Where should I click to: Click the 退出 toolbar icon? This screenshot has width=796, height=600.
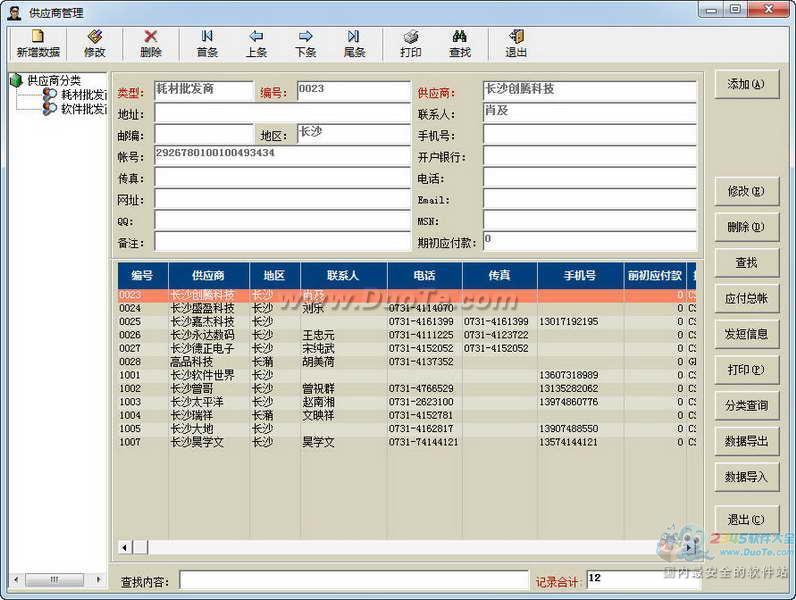pyautogui.click(x=516, y=44)
